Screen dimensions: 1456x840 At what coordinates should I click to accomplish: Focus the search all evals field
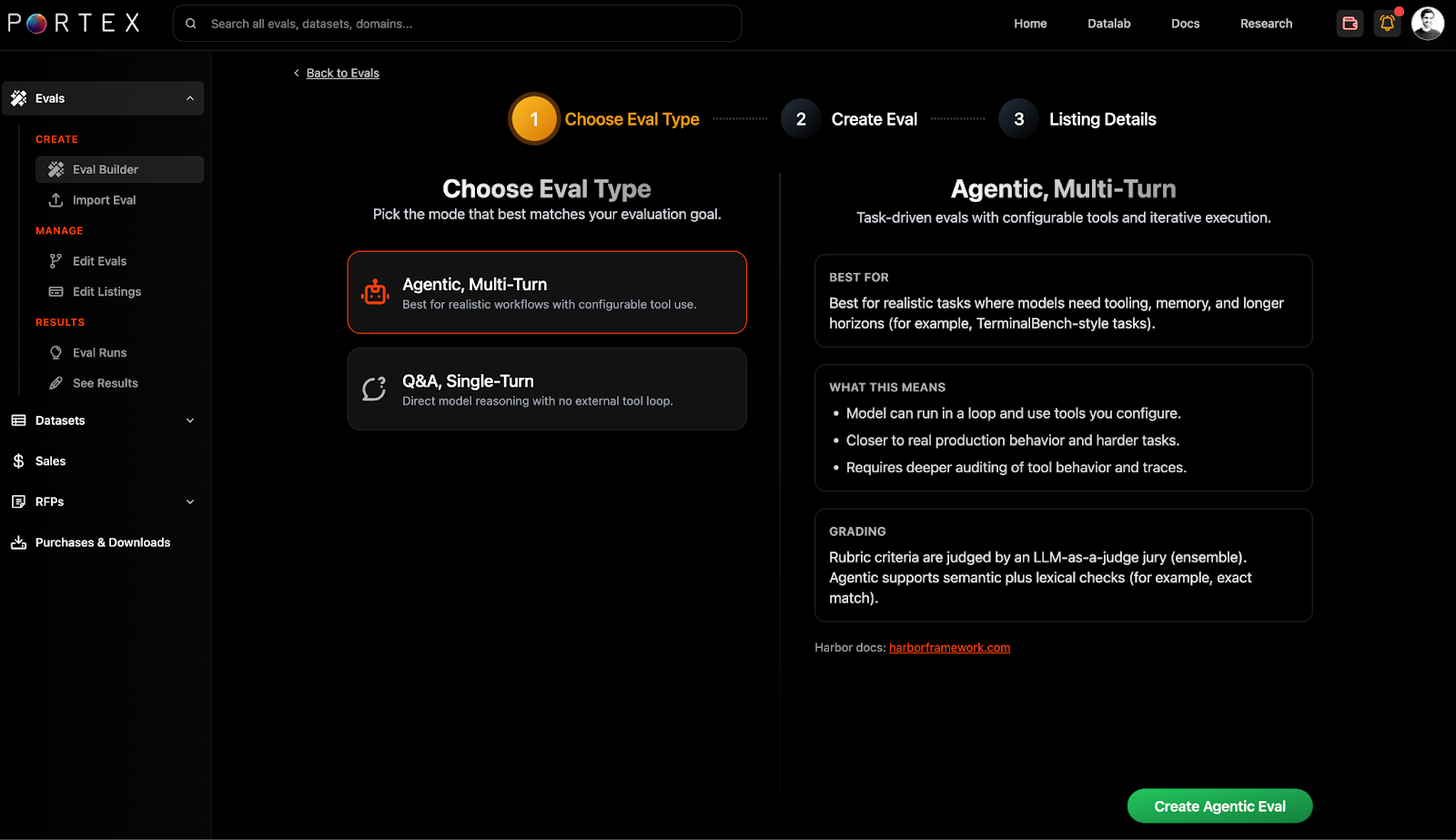point(457,24)
